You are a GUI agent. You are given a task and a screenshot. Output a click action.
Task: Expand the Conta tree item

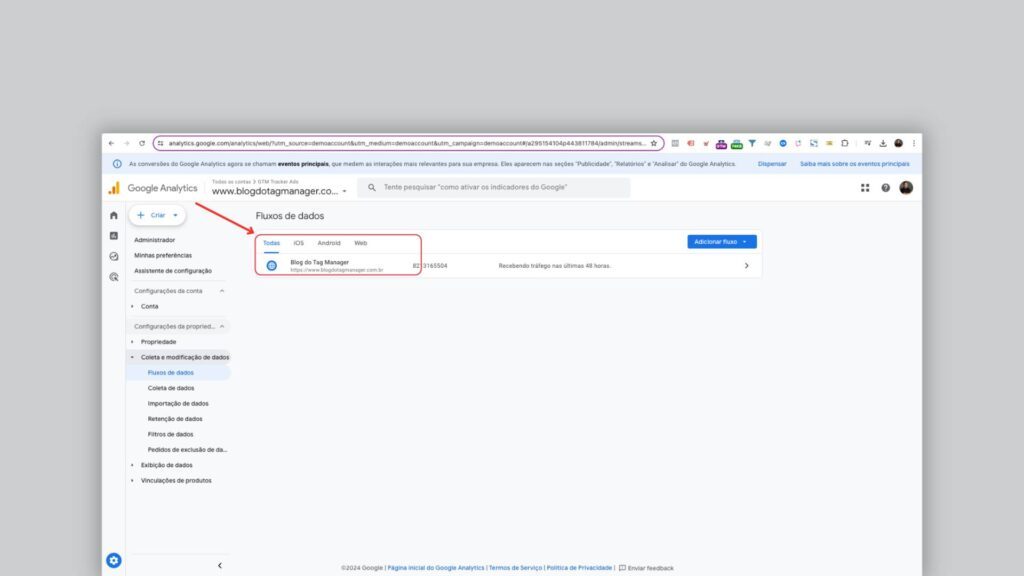[x=133, y=306]
